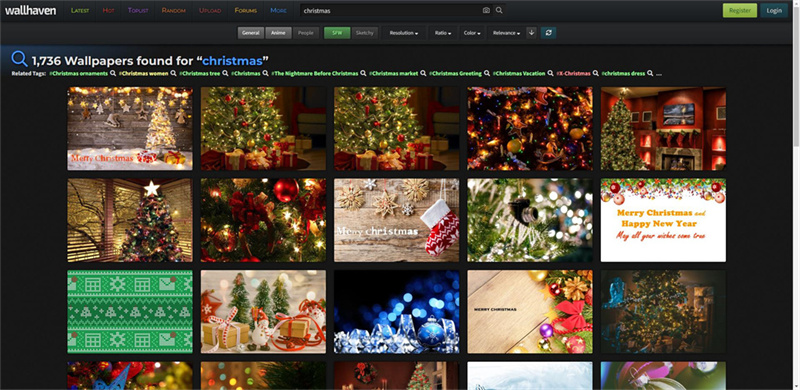Screen dimensions: 800x390
Task: Click the #Christmas market tag
Action: point(393,74)
